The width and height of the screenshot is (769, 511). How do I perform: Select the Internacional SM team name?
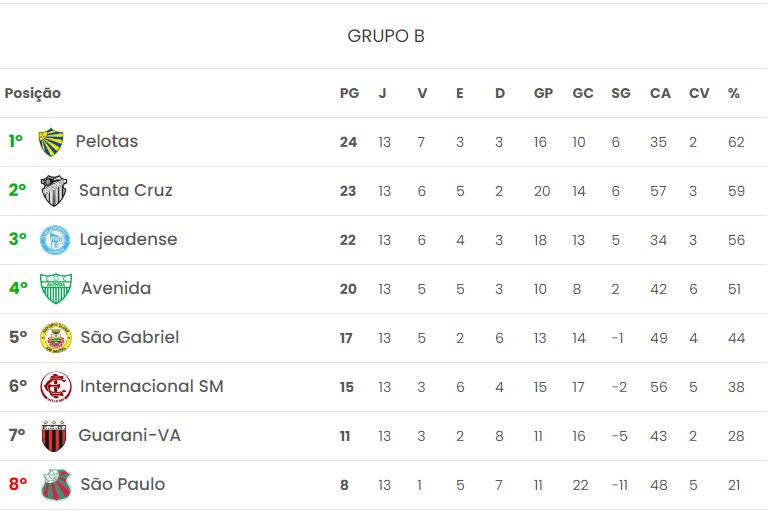point(152,387)
